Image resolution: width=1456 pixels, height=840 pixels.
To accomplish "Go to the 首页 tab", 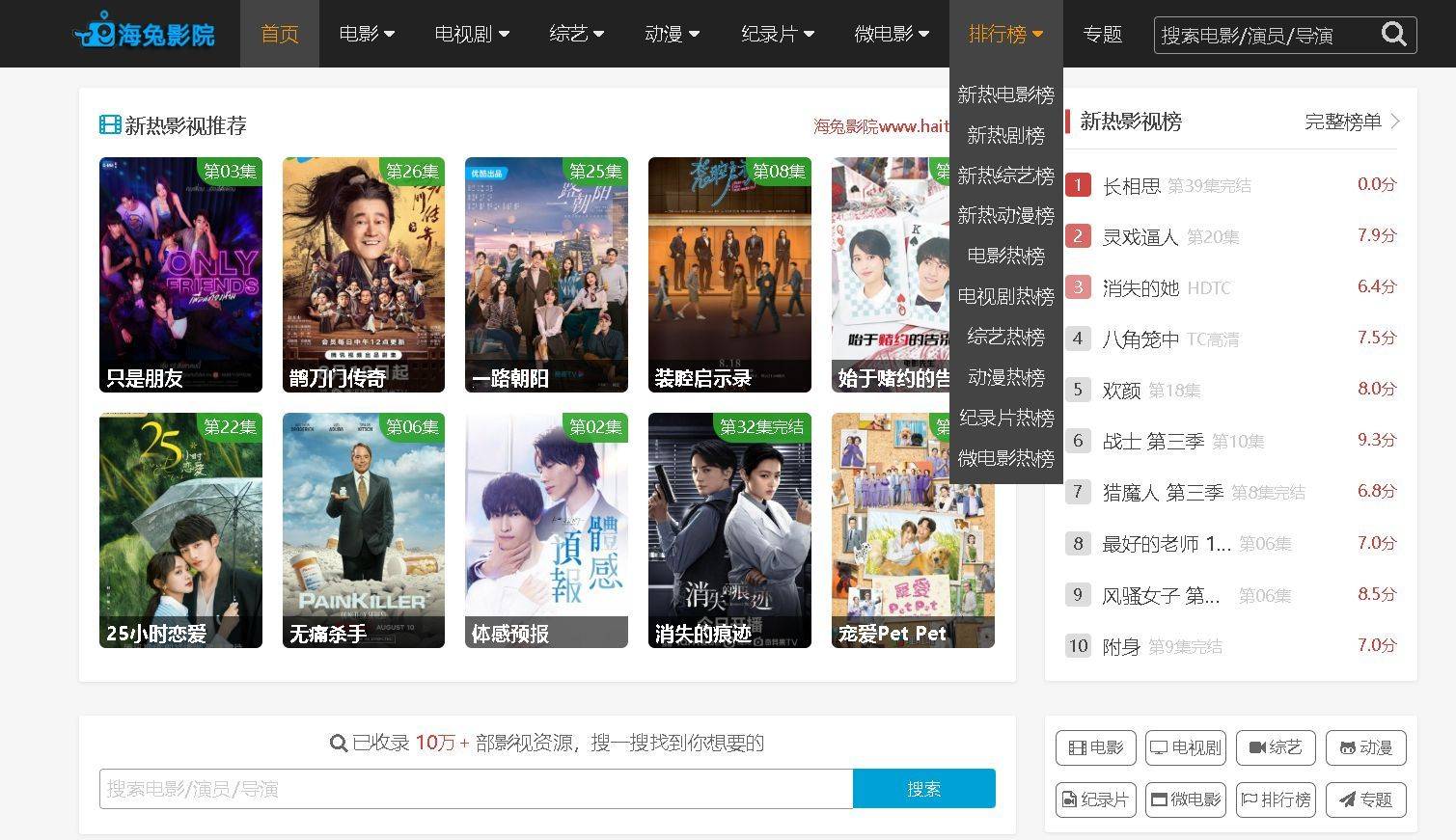I will click(x=280, y=35).
